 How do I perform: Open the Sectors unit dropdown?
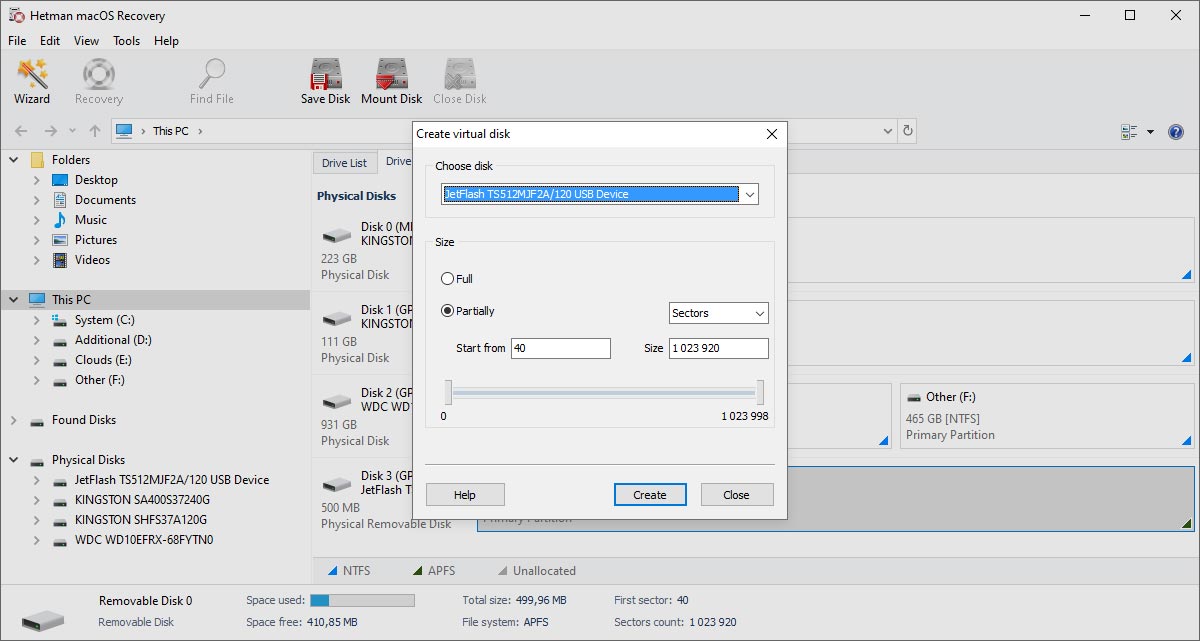tap(718, 313)
